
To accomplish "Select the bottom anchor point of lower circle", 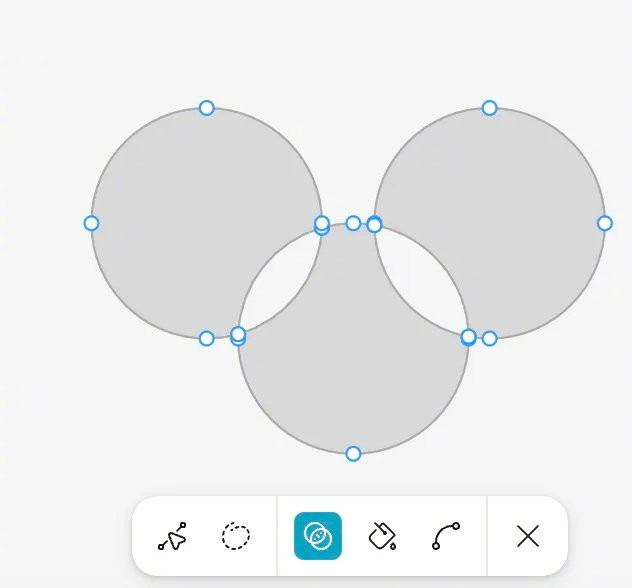I will (x=353, y=454).
